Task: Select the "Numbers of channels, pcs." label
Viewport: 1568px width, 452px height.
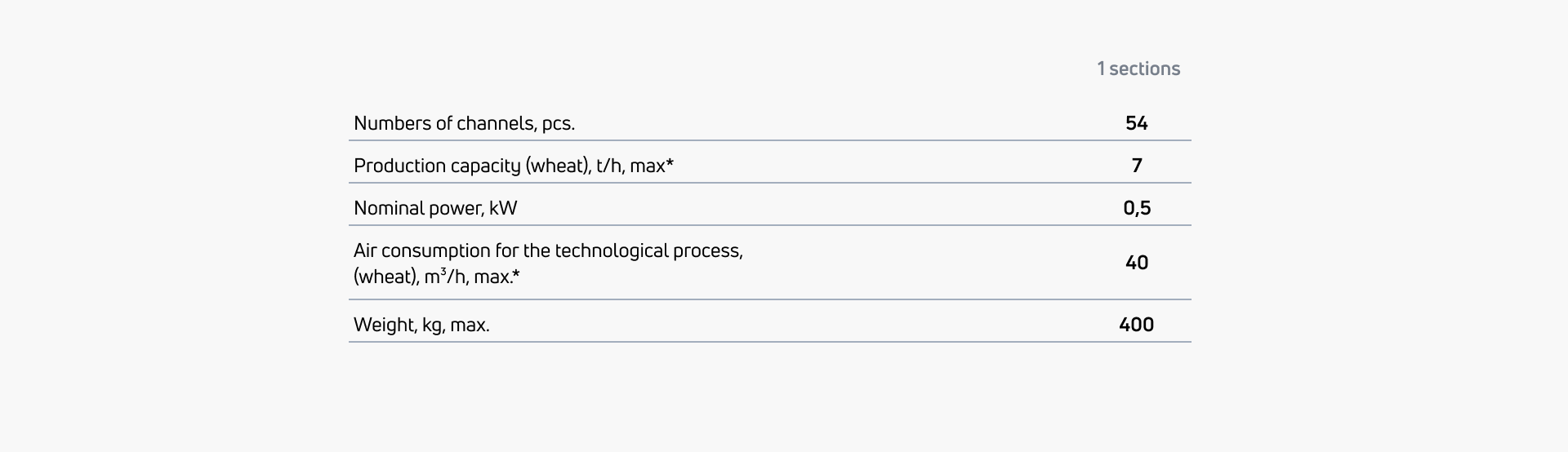Action: pyautogui.click(x=464, y=123)
